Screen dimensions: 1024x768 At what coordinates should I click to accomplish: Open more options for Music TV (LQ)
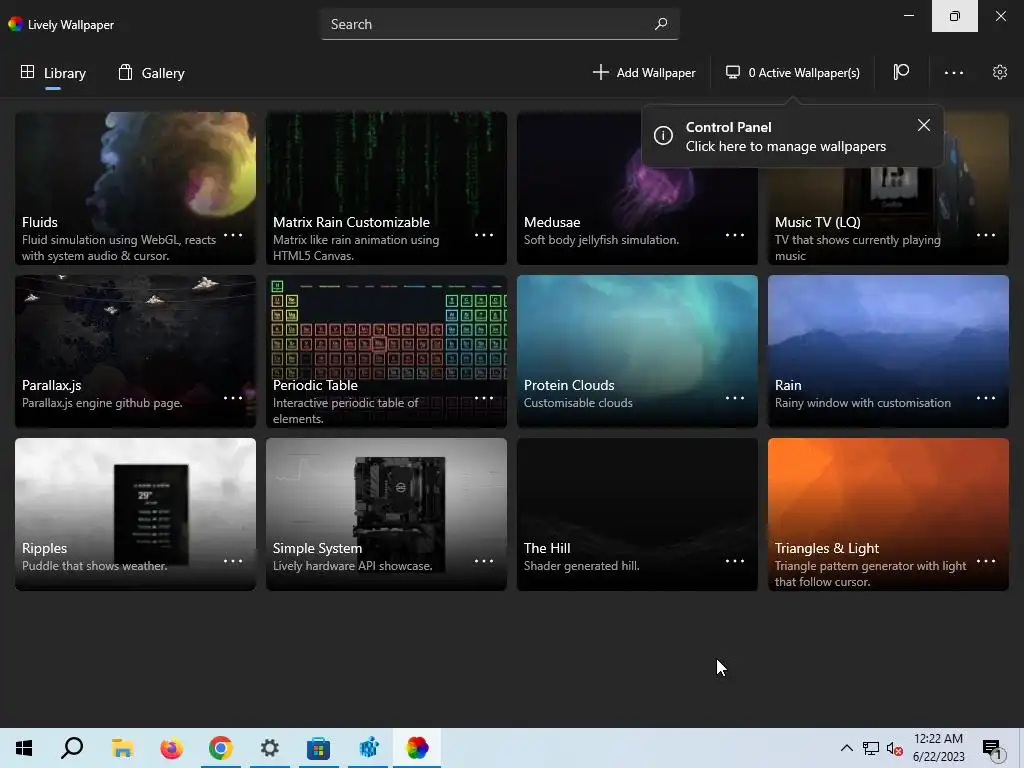[985, 235]
